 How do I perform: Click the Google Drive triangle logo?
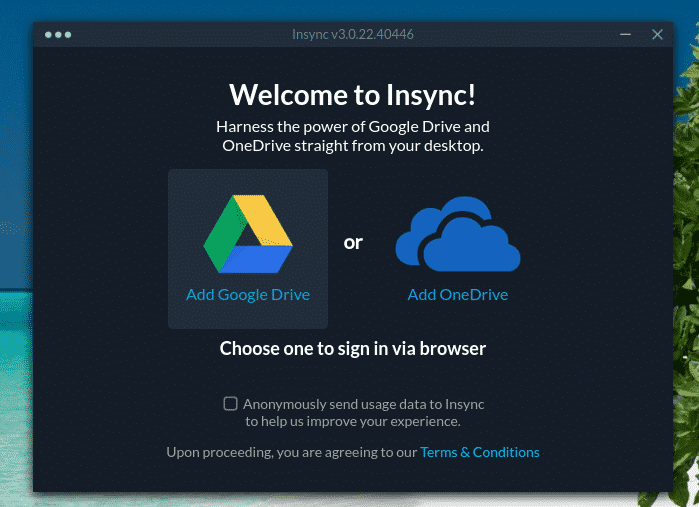248,234
